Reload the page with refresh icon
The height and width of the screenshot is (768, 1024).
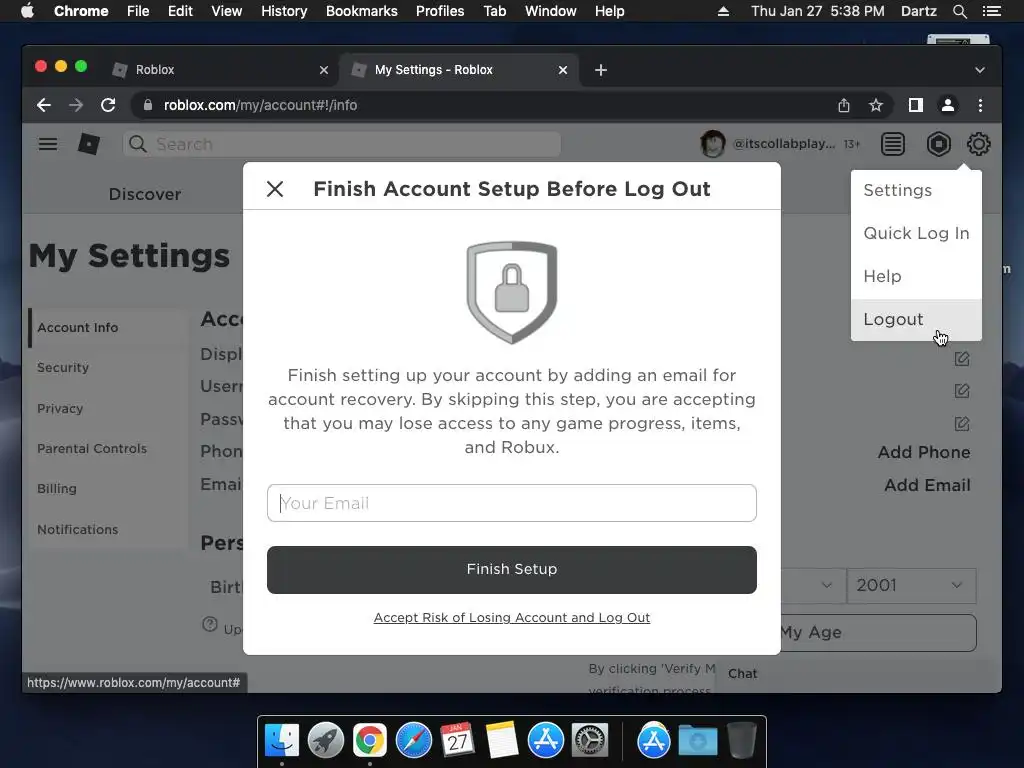click(108, 105)
